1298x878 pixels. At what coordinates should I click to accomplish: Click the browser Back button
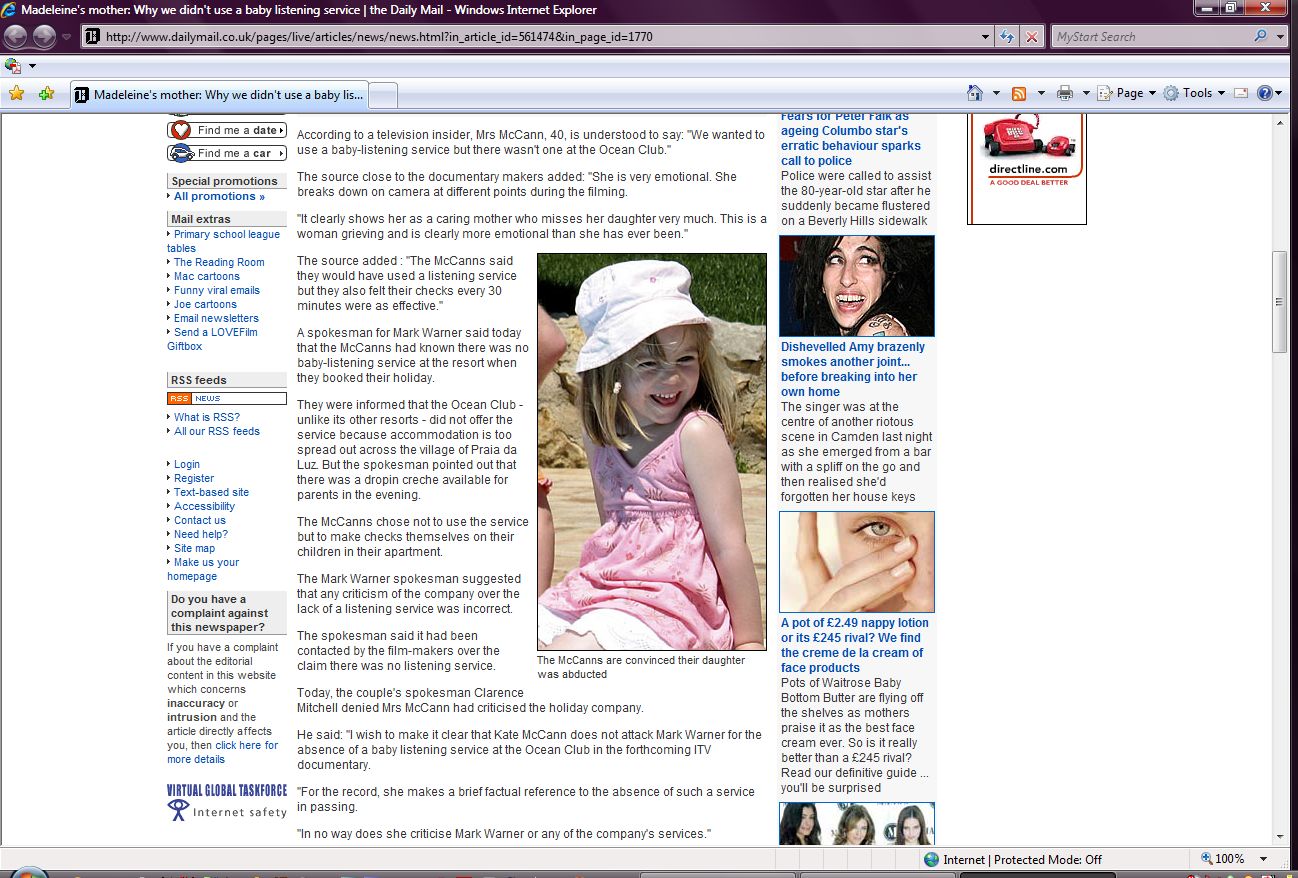pos(16,37)
